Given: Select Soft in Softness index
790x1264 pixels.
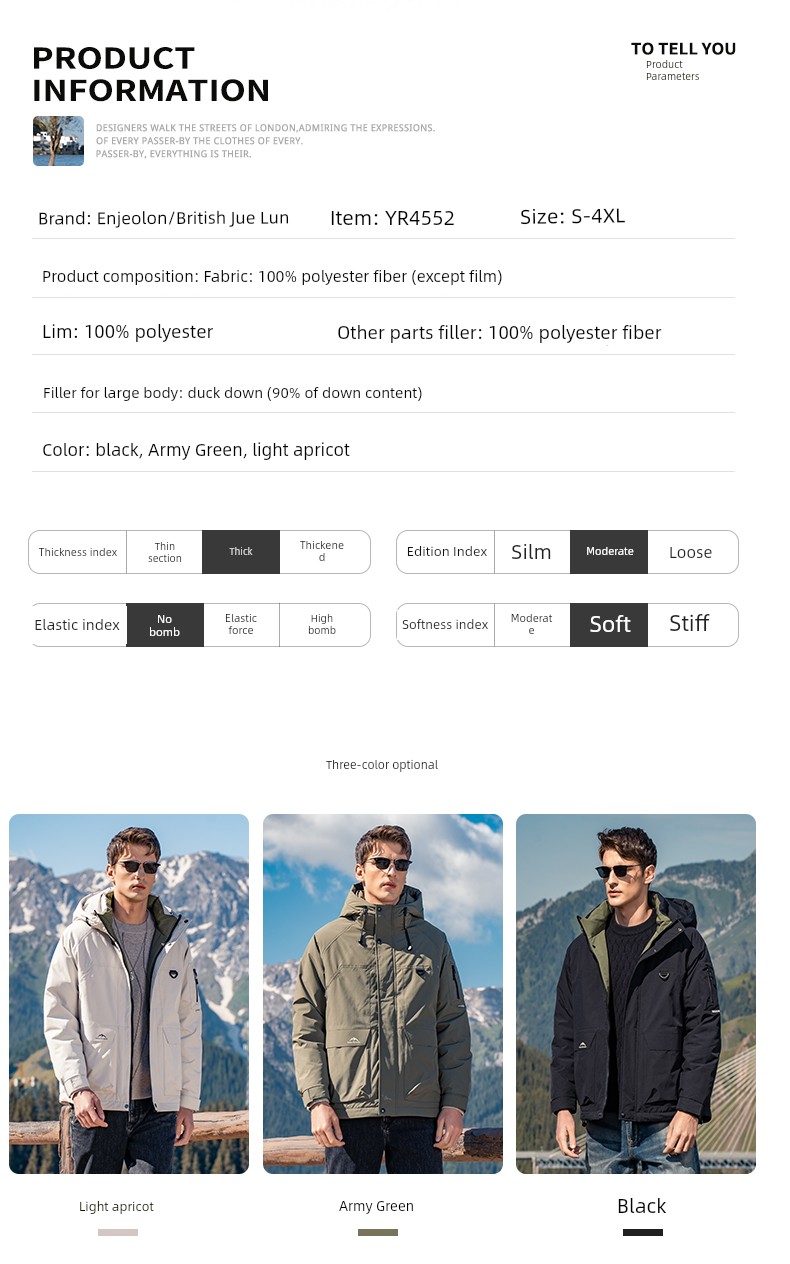Looking at the screenshot, I should (609, 625).
